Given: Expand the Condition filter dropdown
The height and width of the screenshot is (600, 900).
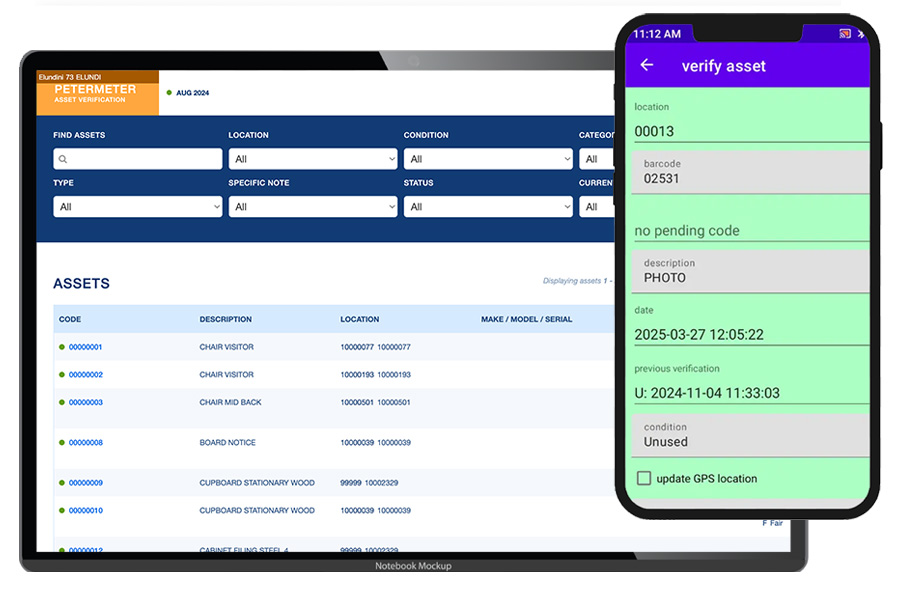Looking at the screenshot, I should [487, 159].
